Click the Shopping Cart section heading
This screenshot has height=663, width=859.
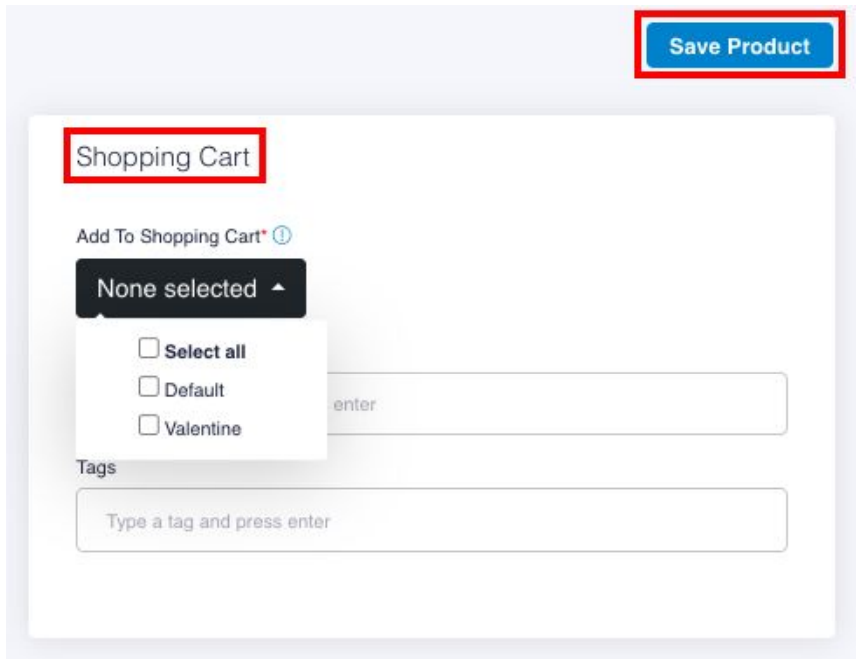coord(163,157)
